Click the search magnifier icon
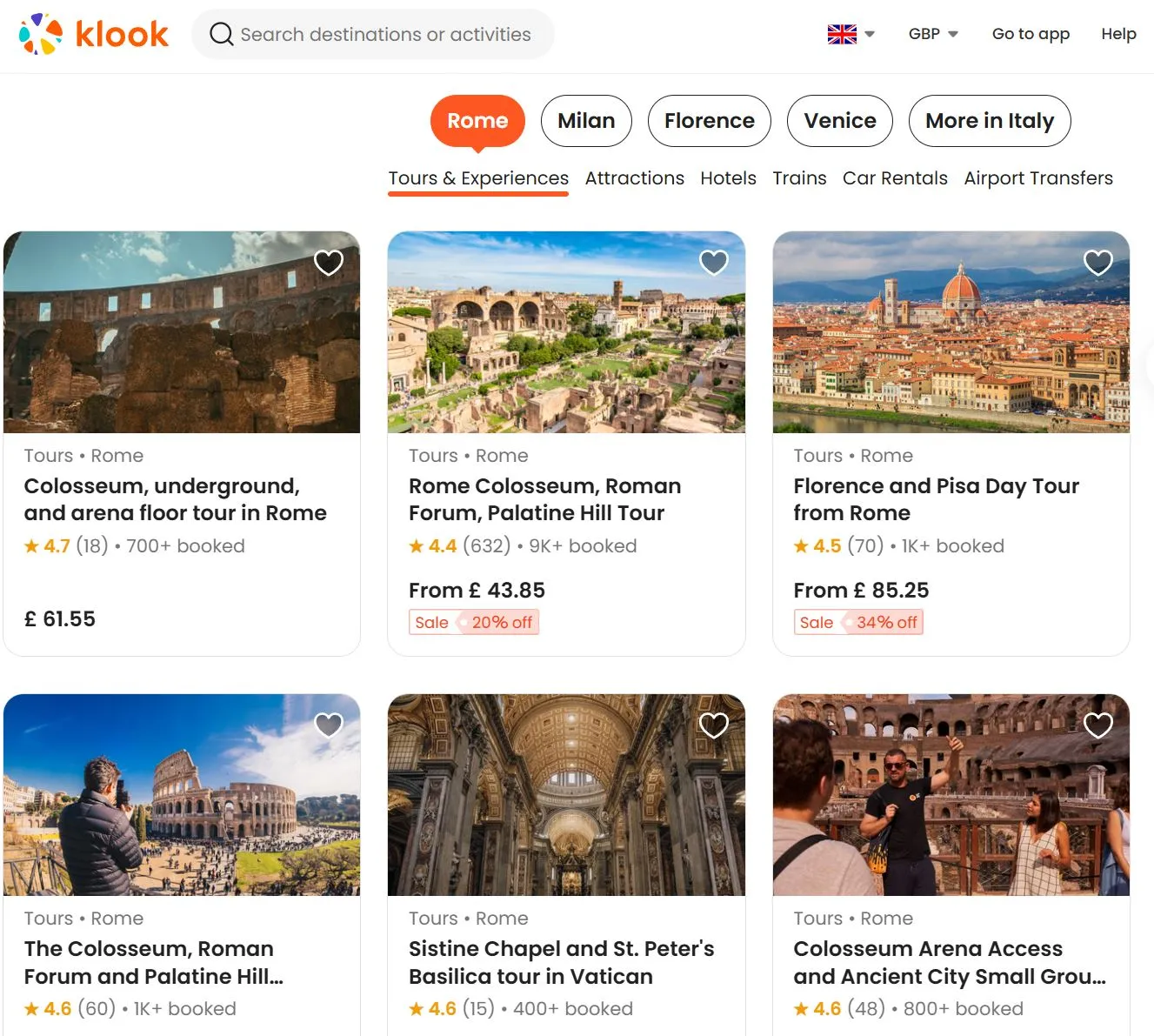This screenshot has height=1036, width=1154. coord(222,34)
